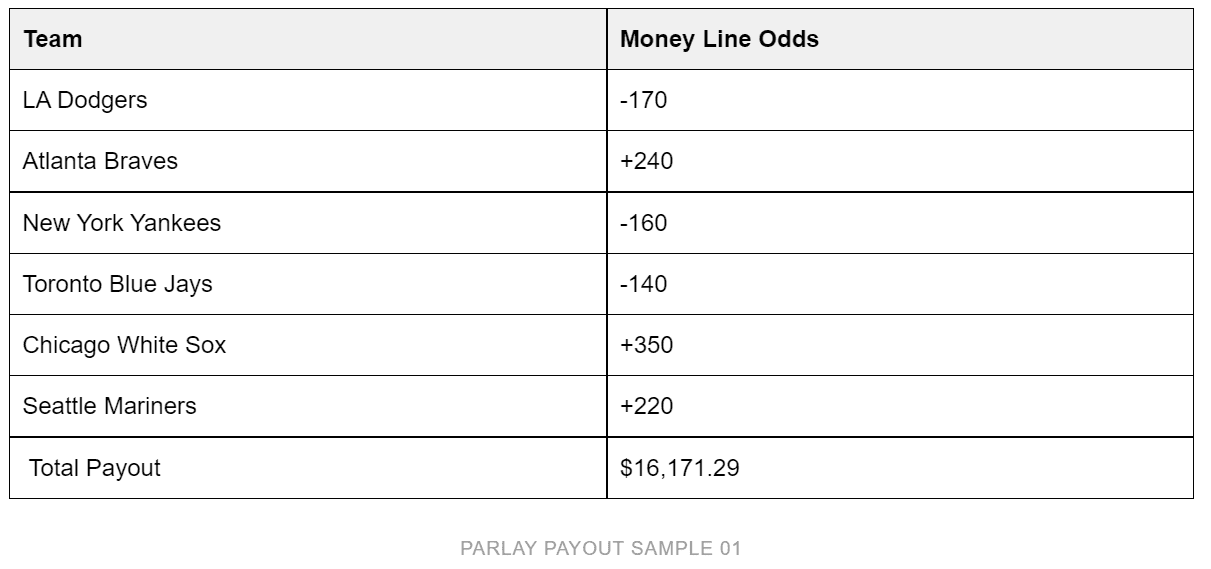Select the +240 odds value
This screenshot has height=569, width=1211.
coord(646,161)
